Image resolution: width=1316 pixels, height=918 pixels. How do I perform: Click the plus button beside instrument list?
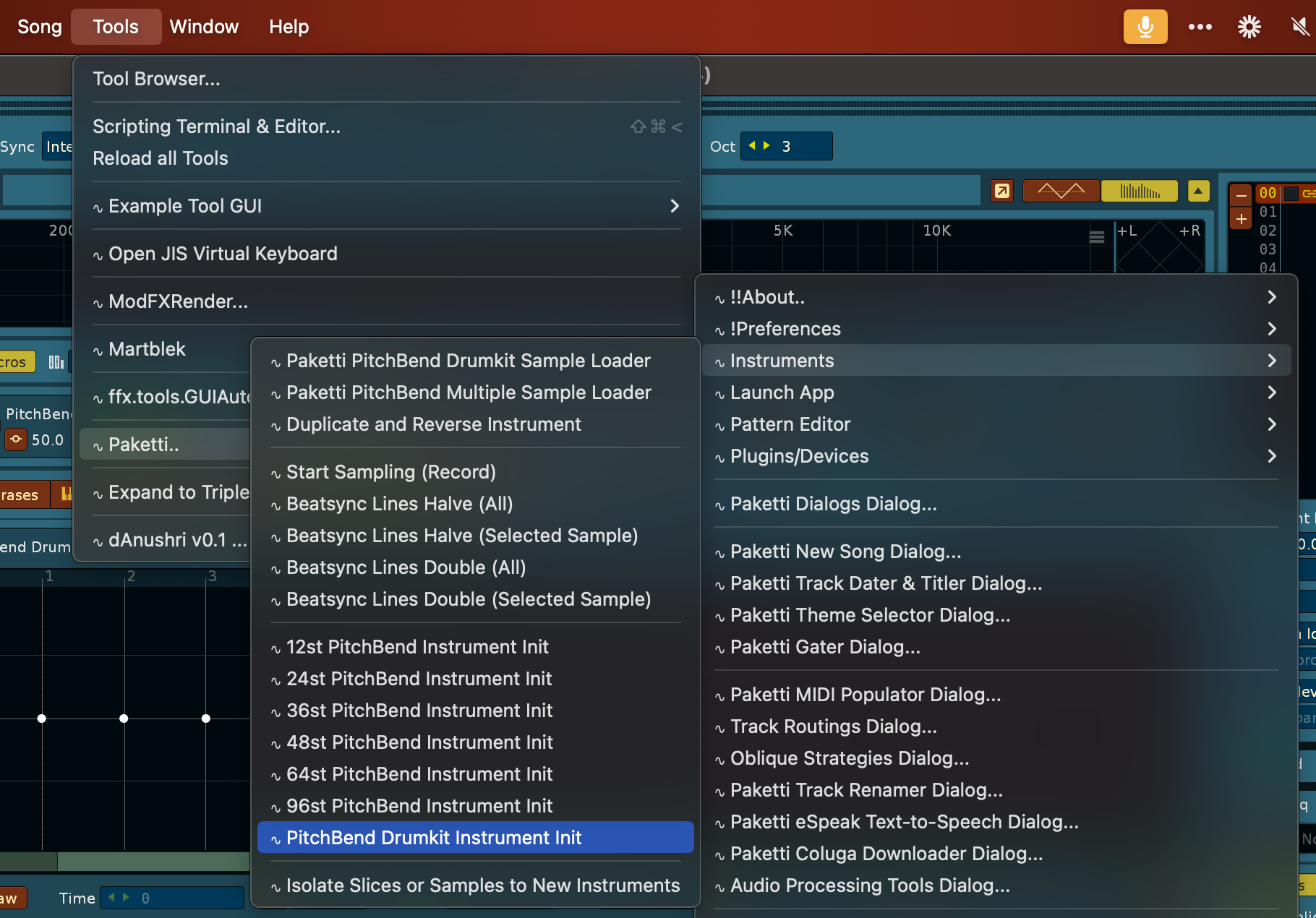(1241, 218)
